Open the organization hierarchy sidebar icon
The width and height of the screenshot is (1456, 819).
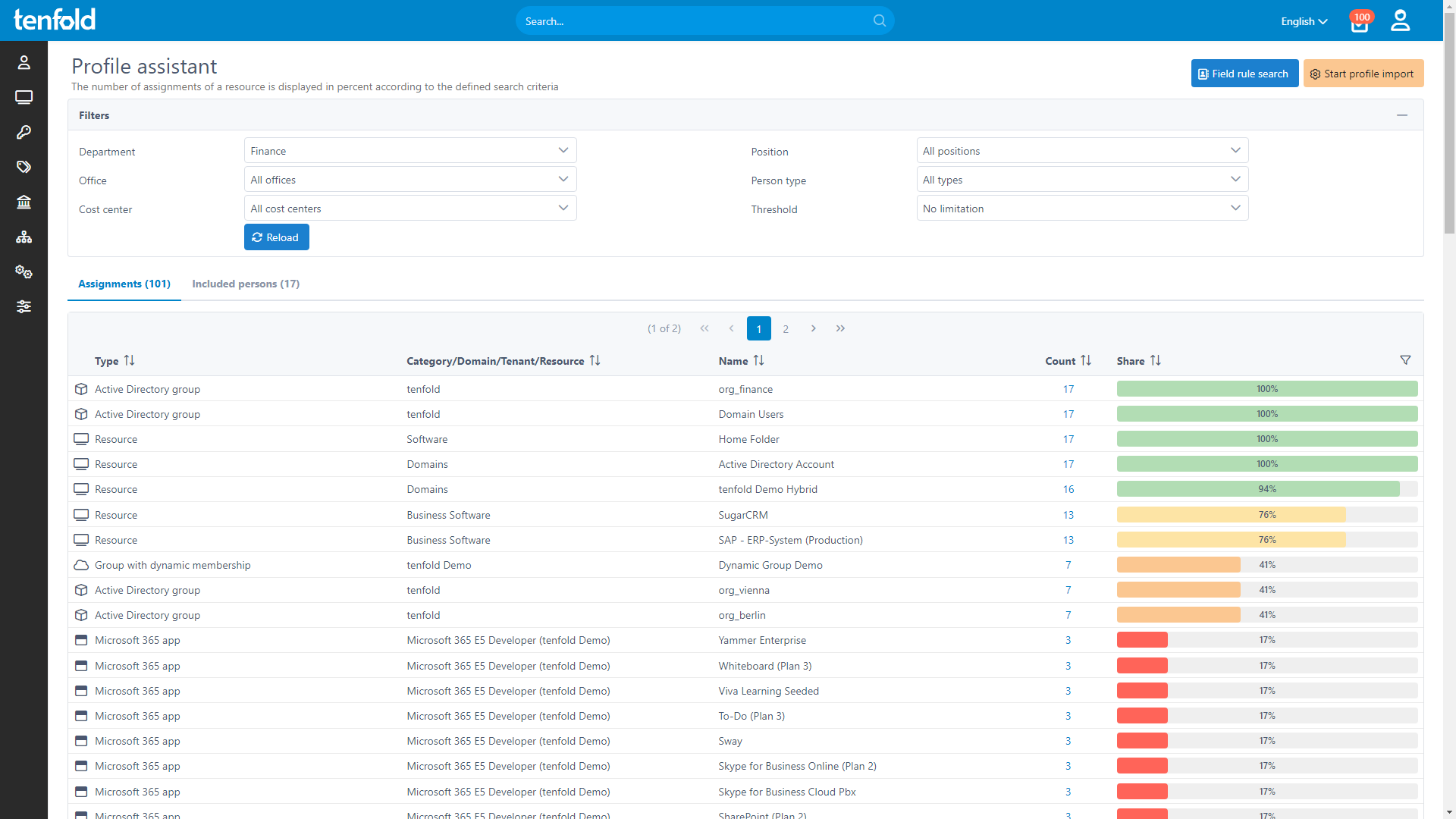click(24, 237)
